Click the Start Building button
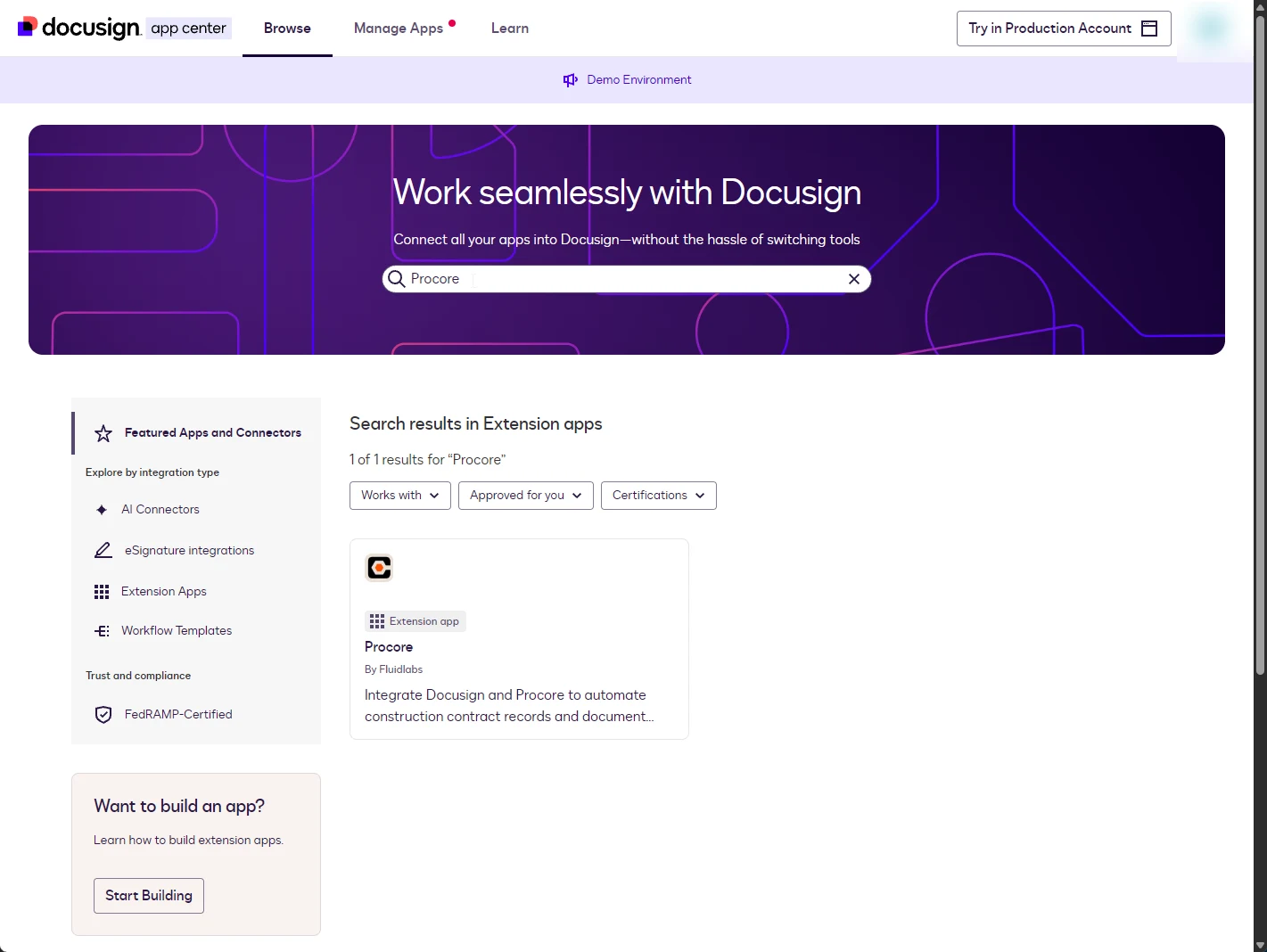 [149, 896]
